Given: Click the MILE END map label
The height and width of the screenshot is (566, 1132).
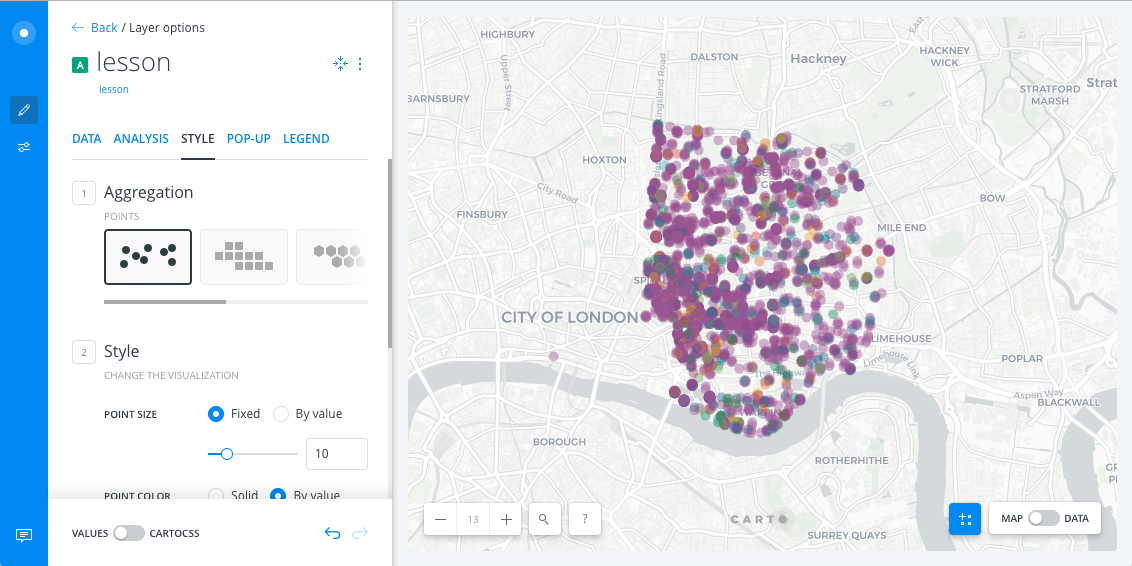Looking at the screenshot, I should click(901, 227).
